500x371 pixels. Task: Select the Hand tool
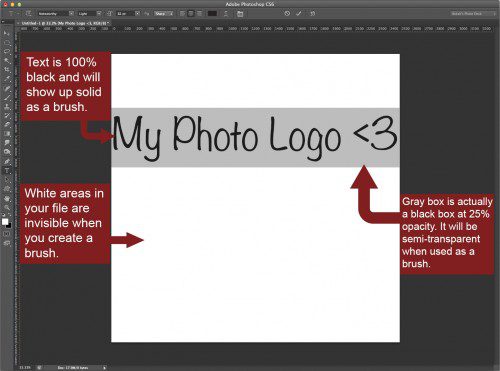tap(6, 199)
